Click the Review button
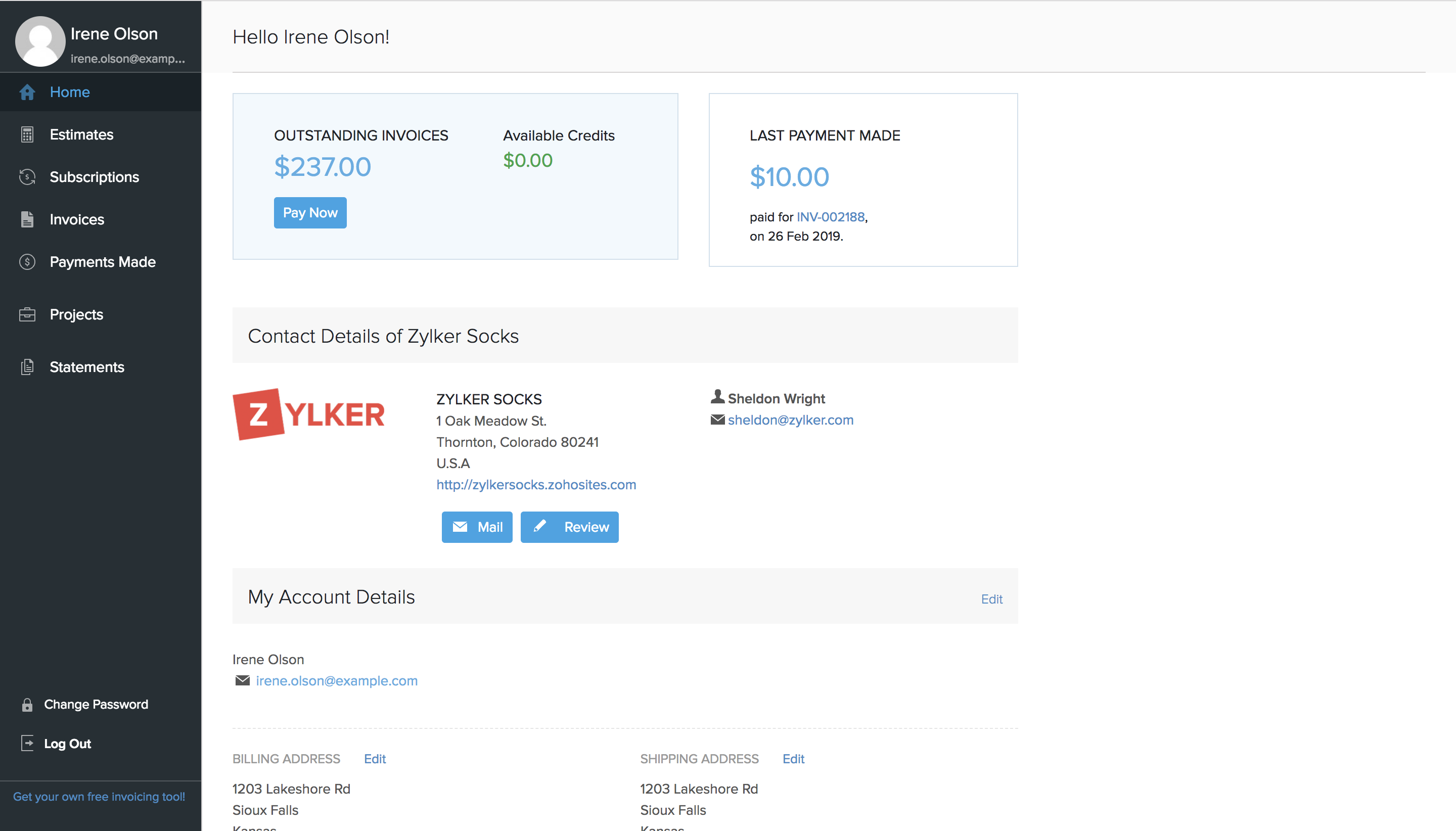 (569, 527)
